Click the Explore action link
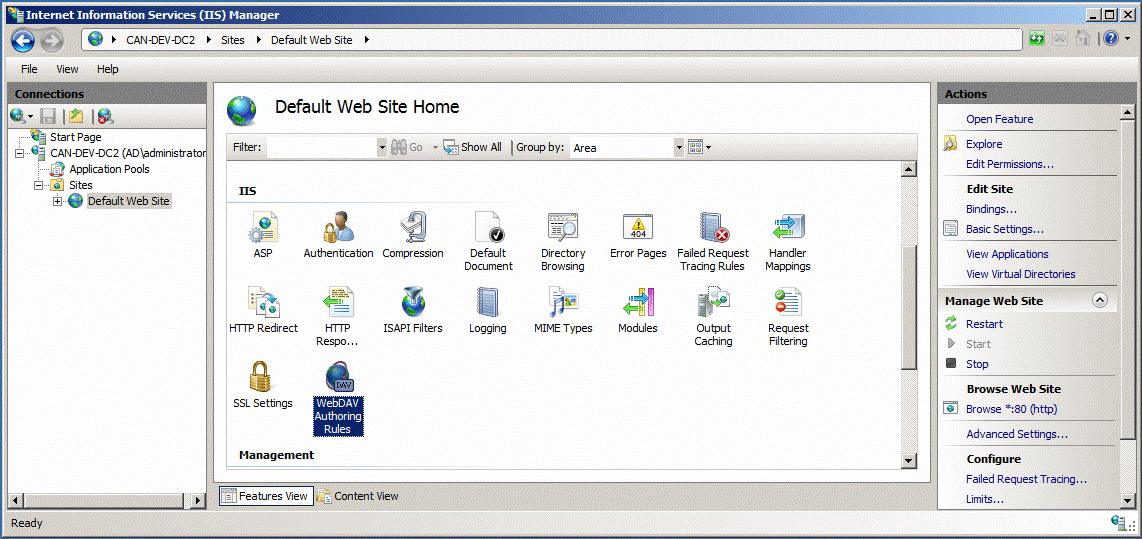 [x=984, y=144]
